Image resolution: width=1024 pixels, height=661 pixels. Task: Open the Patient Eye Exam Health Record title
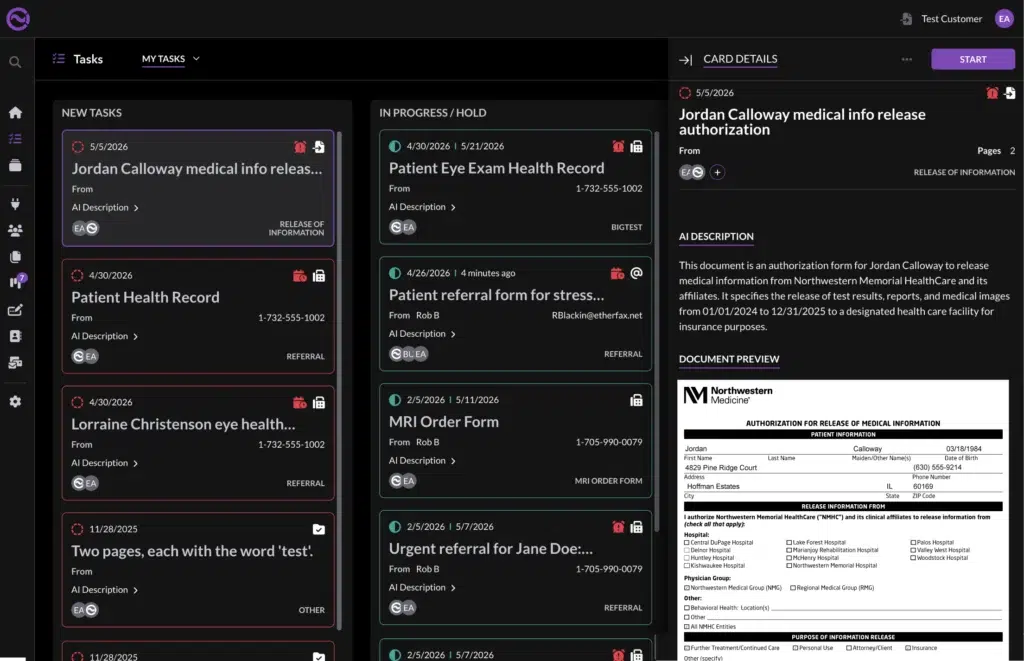coord(496,169)
